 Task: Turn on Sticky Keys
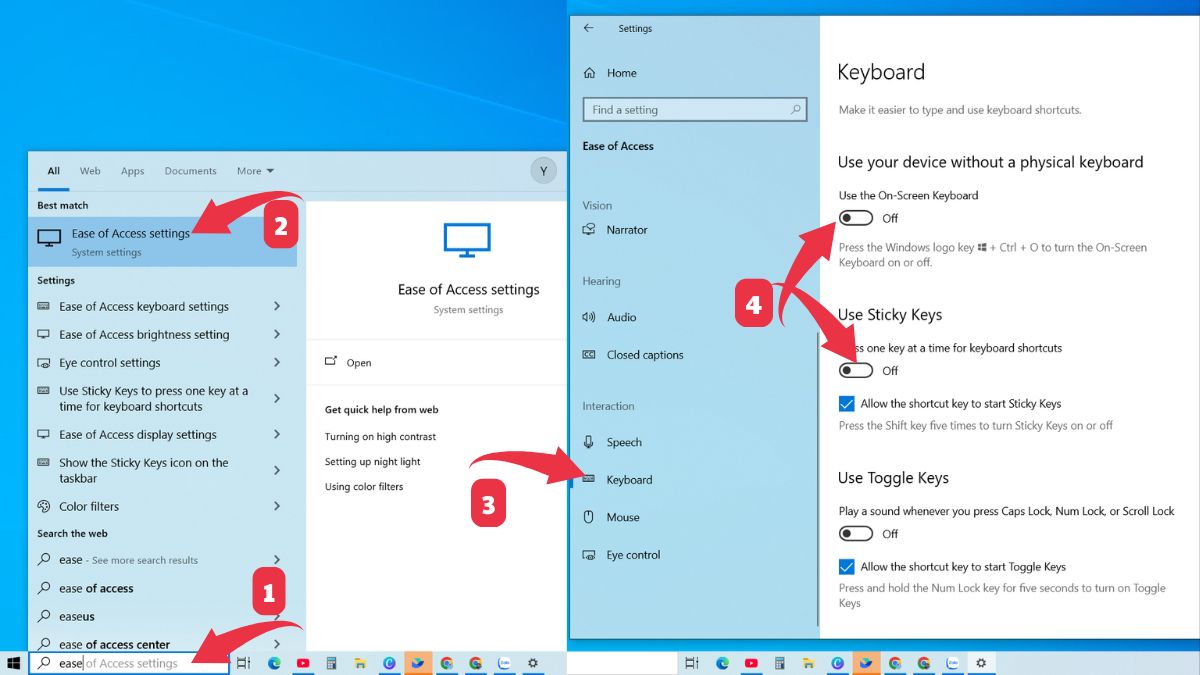856,370
